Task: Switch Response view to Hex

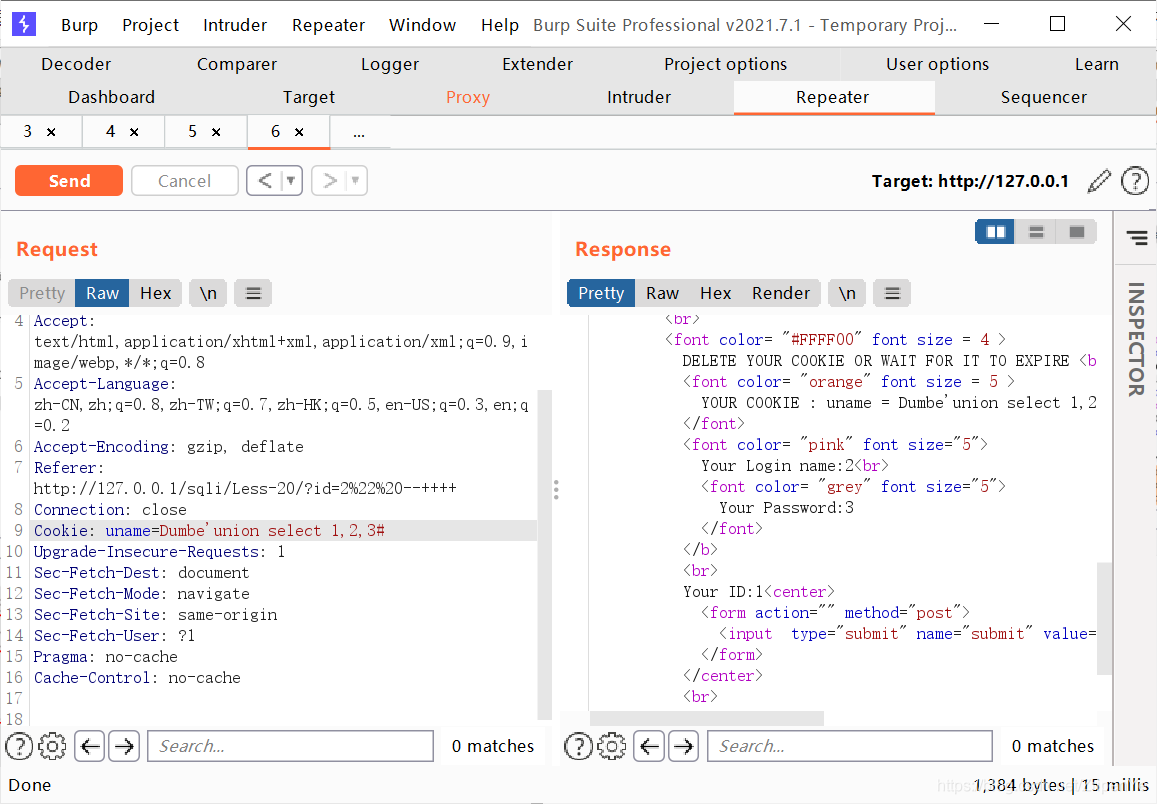Action: click(716, 293)
